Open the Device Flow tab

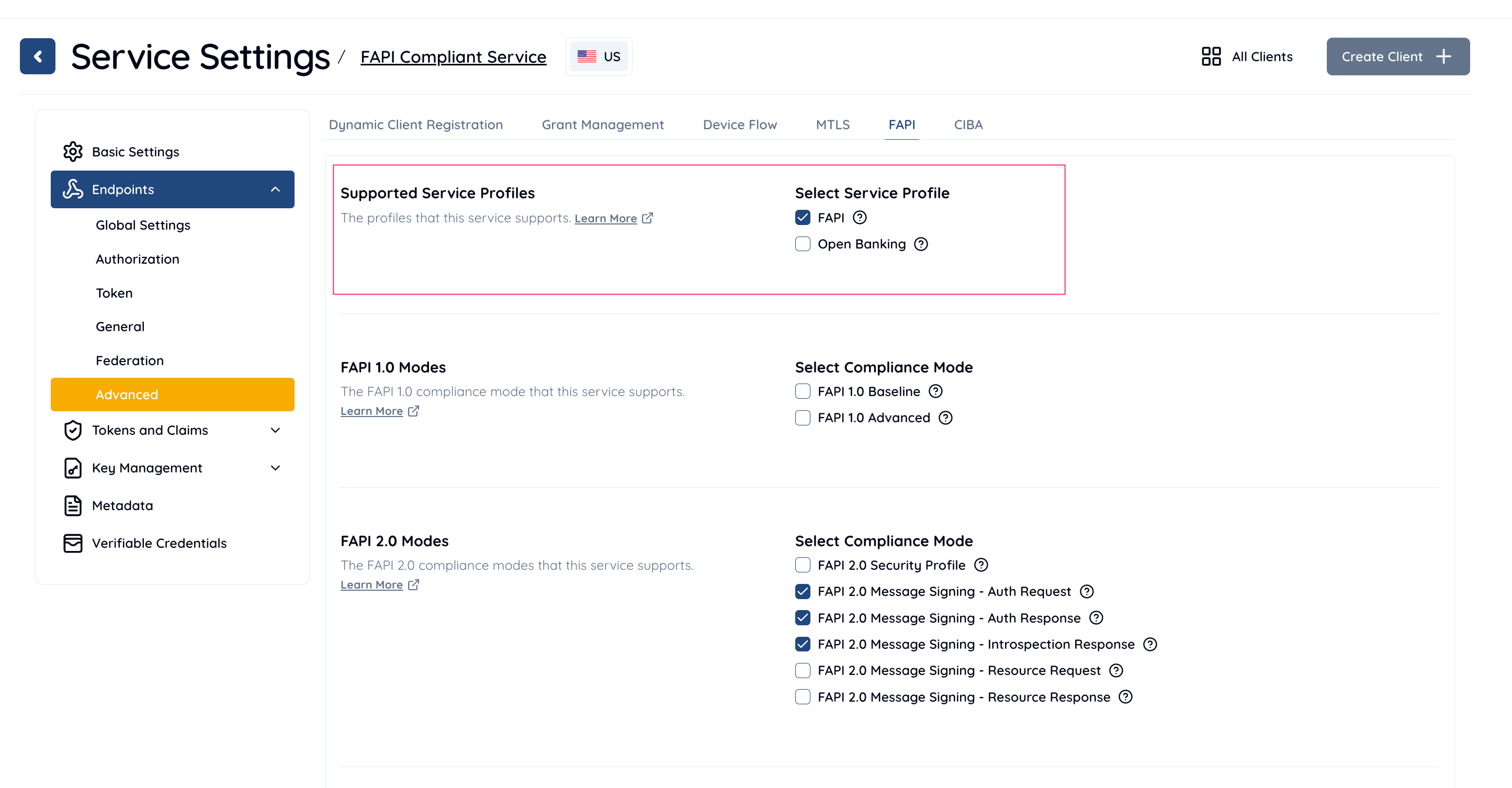click(x=740, y=125)
